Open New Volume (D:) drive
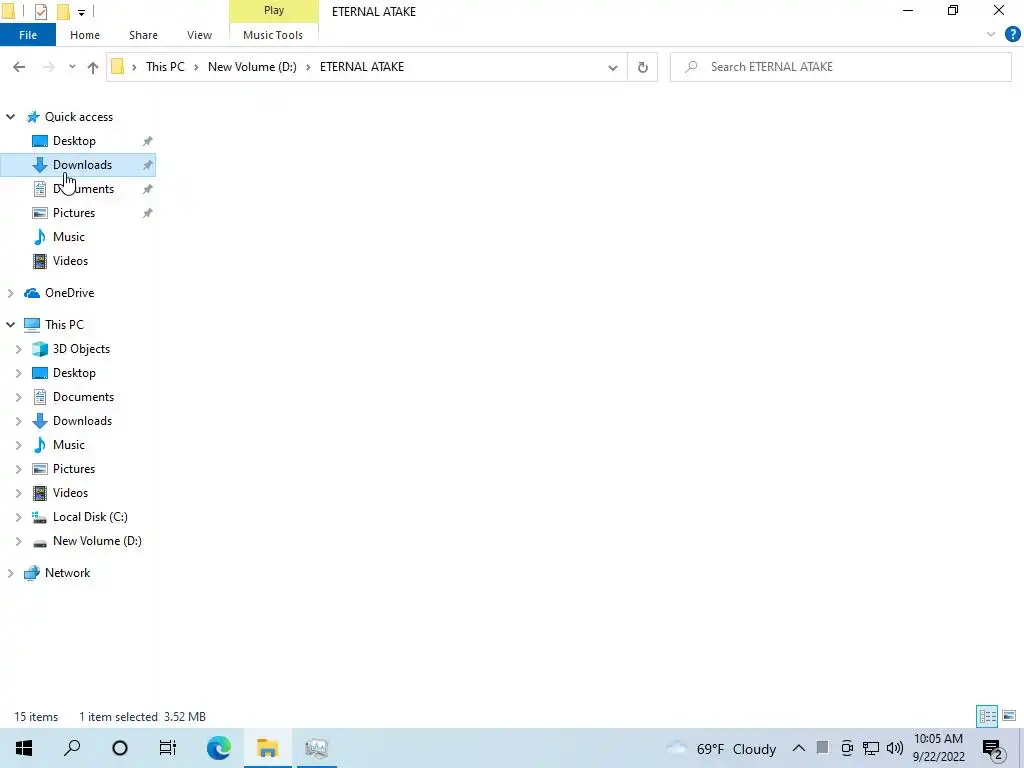1024x768 pixels. click(x=97, y=541)
